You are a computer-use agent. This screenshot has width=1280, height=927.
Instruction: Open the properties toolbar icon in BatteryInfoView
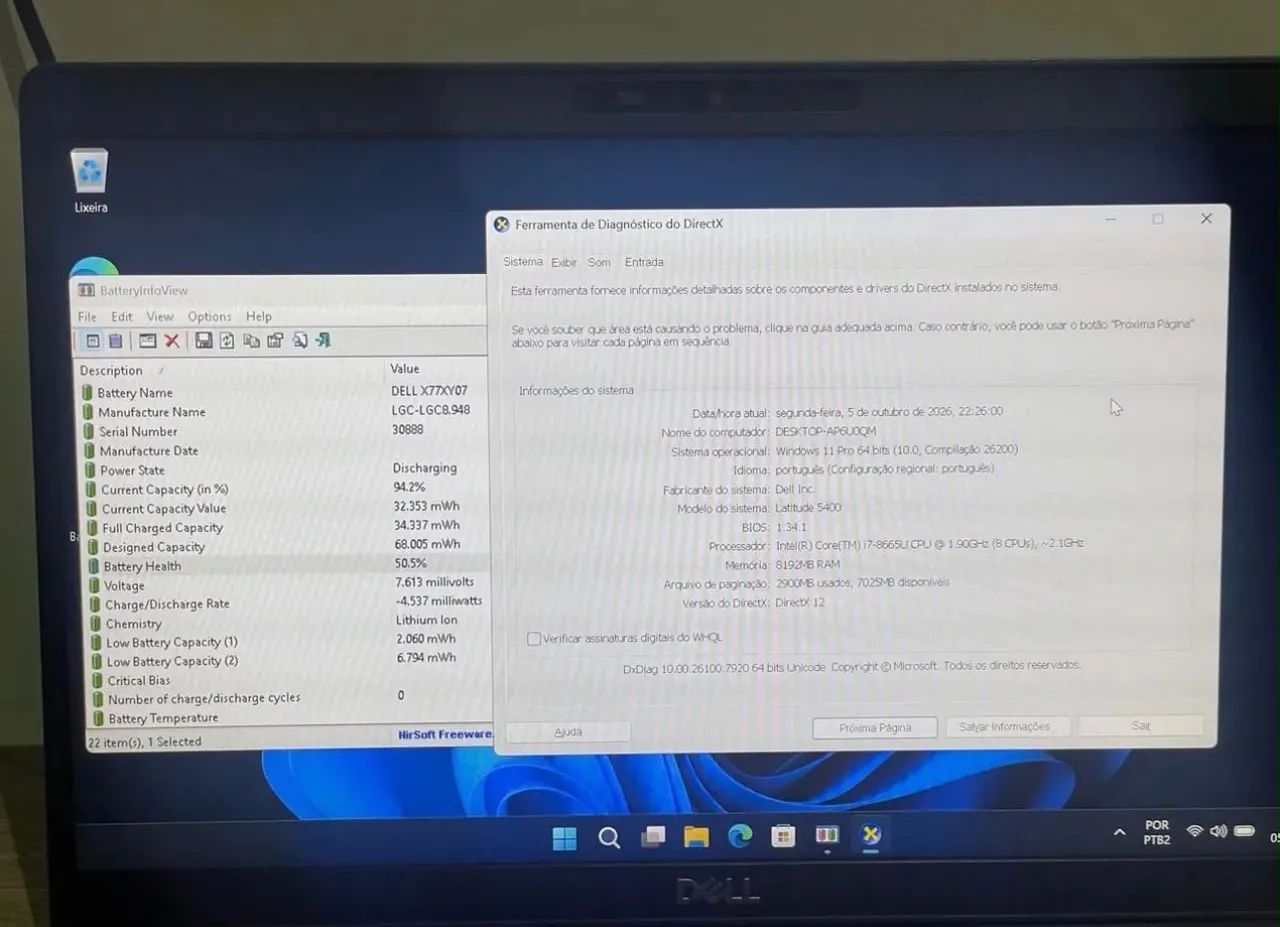point(275,341)
